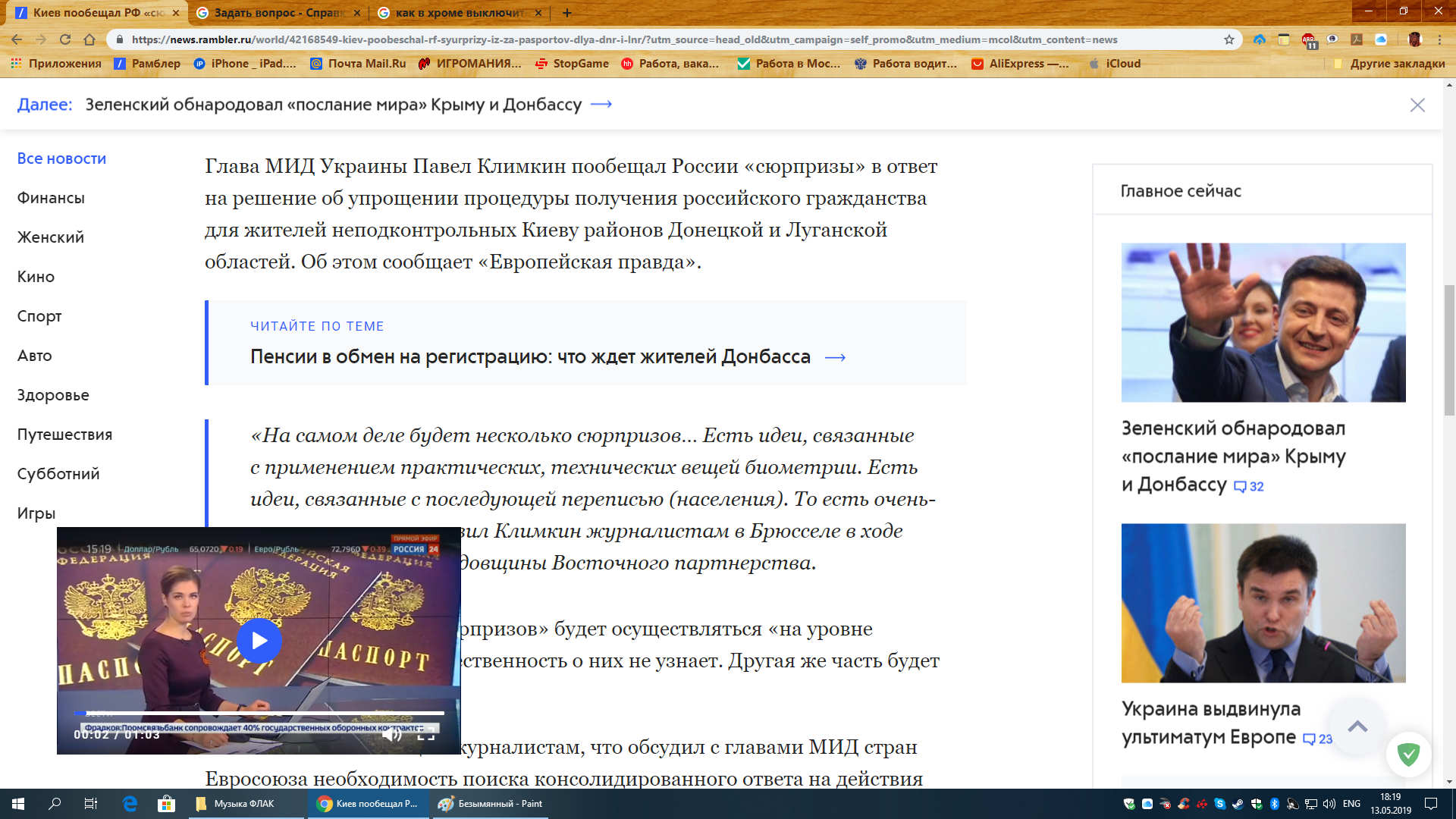The height and width of the screenshot is (819, 1456).
Task: Open Спорт section
Action: tap(39, 316)
